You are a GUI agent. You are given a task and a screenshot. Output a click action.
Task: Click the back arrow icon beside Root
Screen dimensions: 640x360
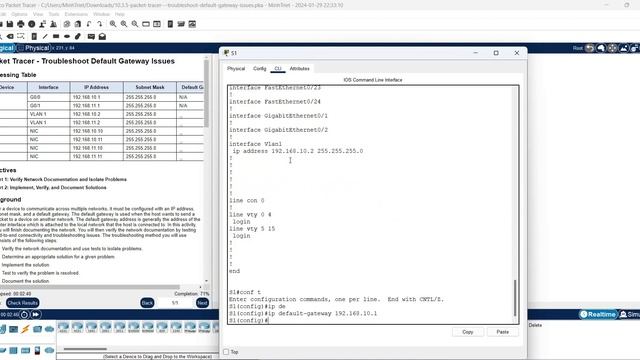[x=590, y=48]
